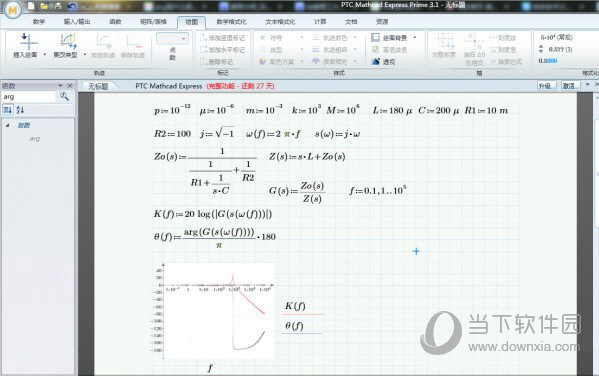Click the perspective (透视) icon
This screenshot has height=376, width=599.
click(376, 62)
